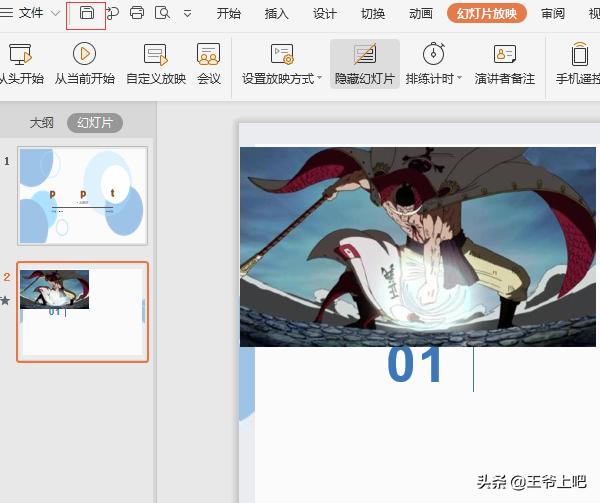Image resolution: width=600 pixels, height=503 pixels.
Task: Select slide 1 thumbnail
Action: 82,196
